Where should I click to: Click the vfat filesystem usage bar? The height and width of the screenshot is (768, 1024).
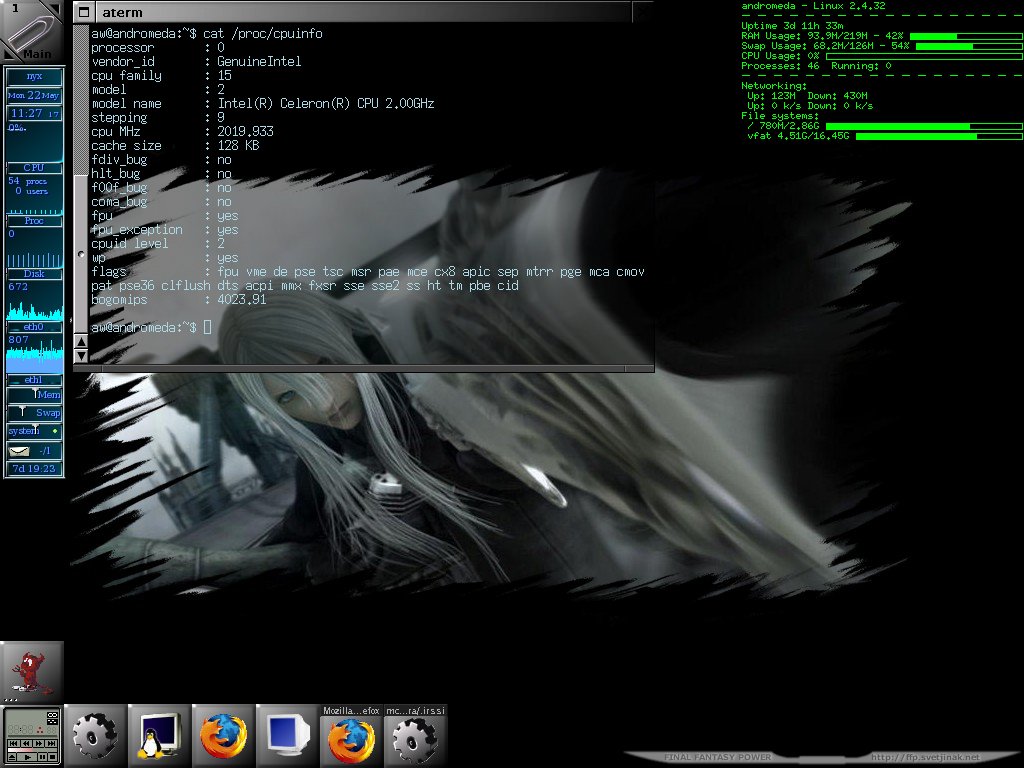pos(939,136)
